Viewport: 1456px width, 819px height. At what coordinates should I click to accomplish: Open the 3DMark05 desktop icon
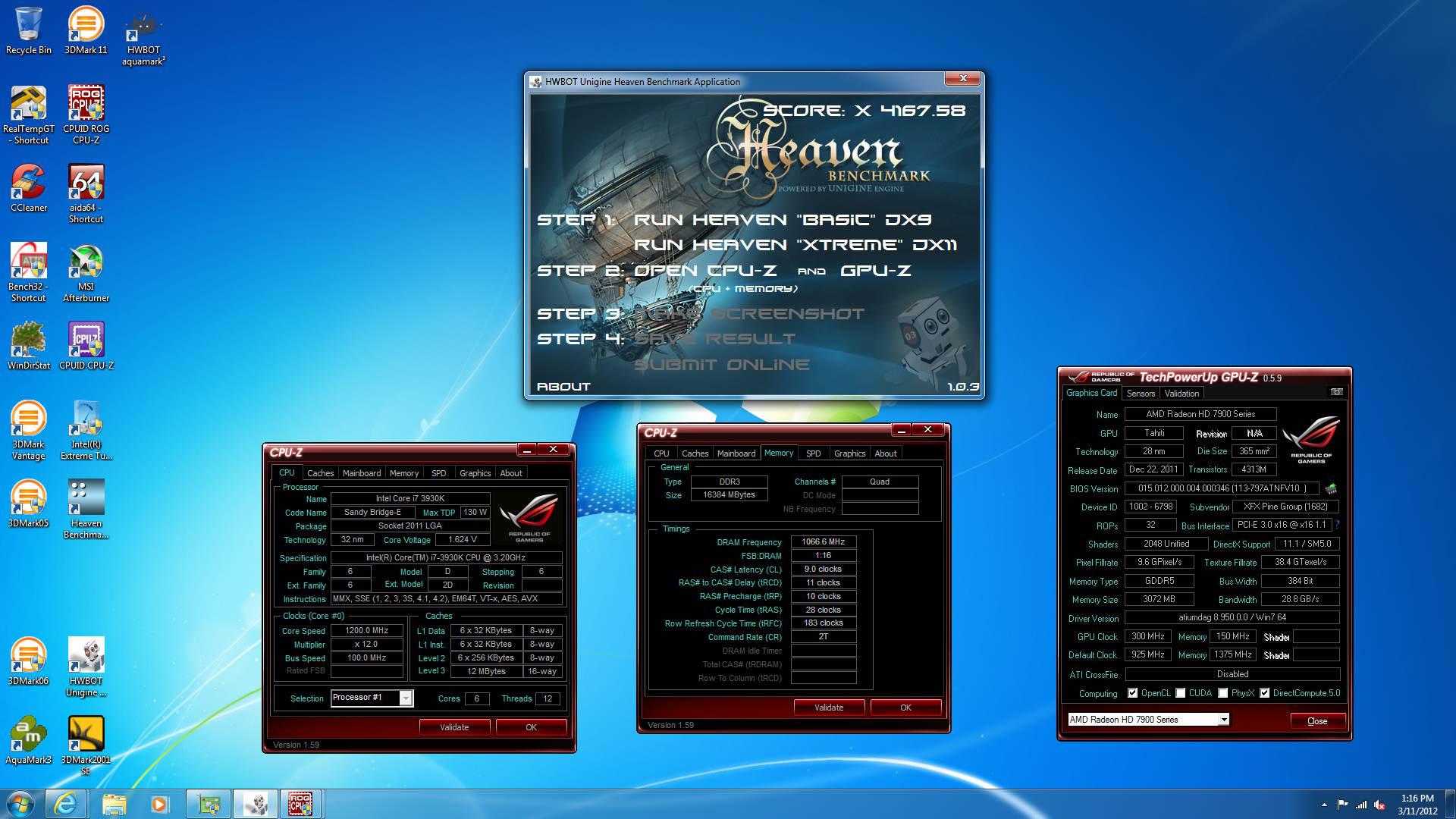click(x=29, y=504)
